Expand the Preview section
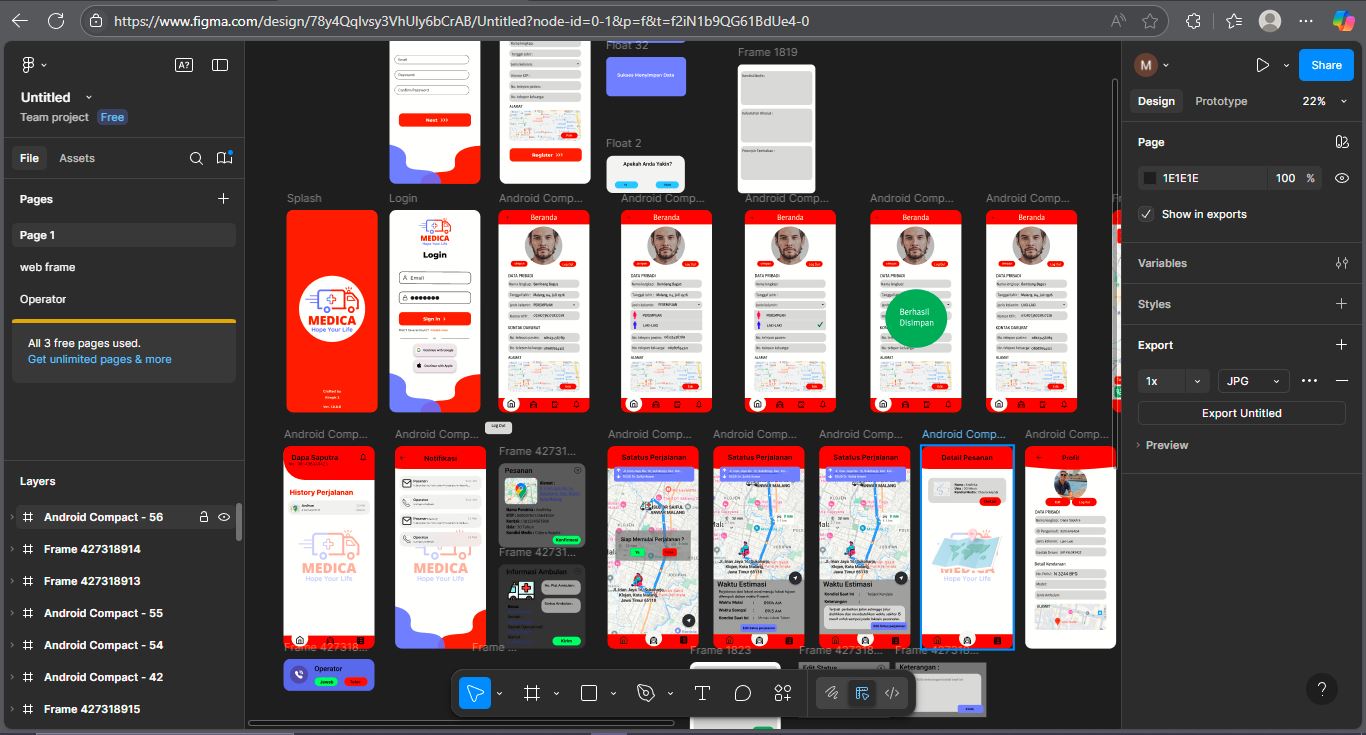The width and height of the screenshot is (1366, 735). [1166, 445]
